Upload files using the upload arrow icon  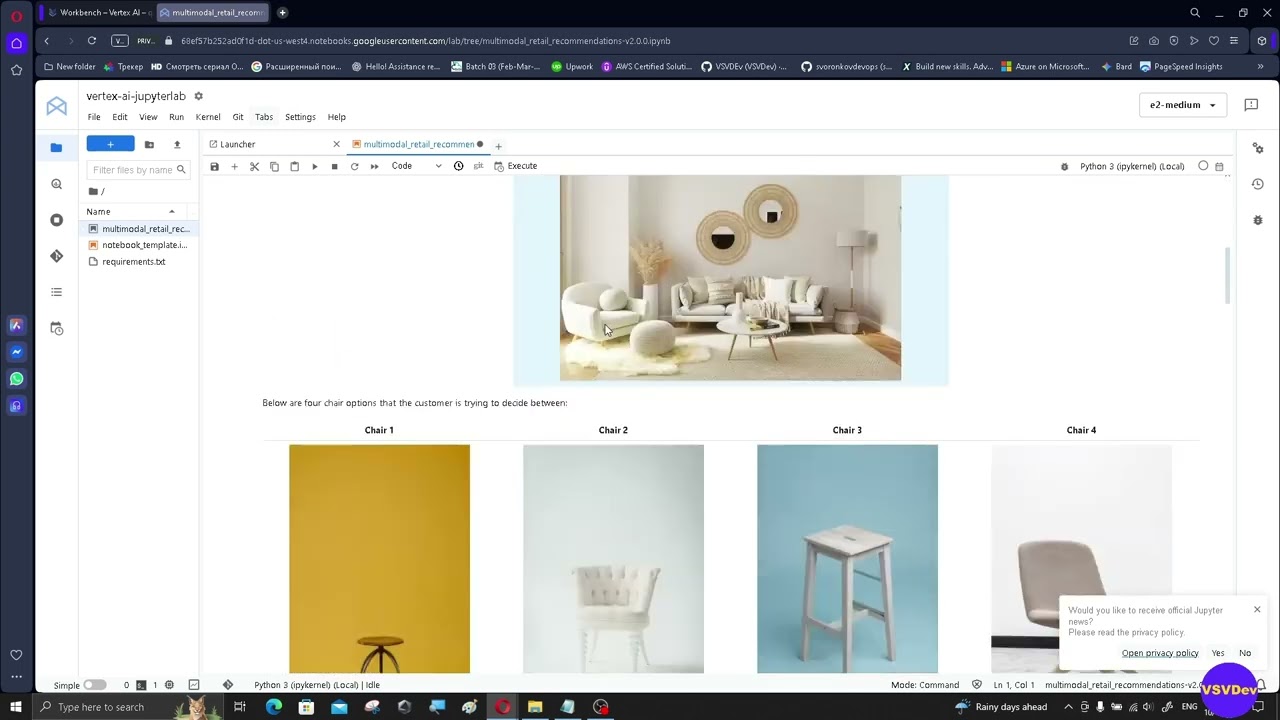point(177,144)
